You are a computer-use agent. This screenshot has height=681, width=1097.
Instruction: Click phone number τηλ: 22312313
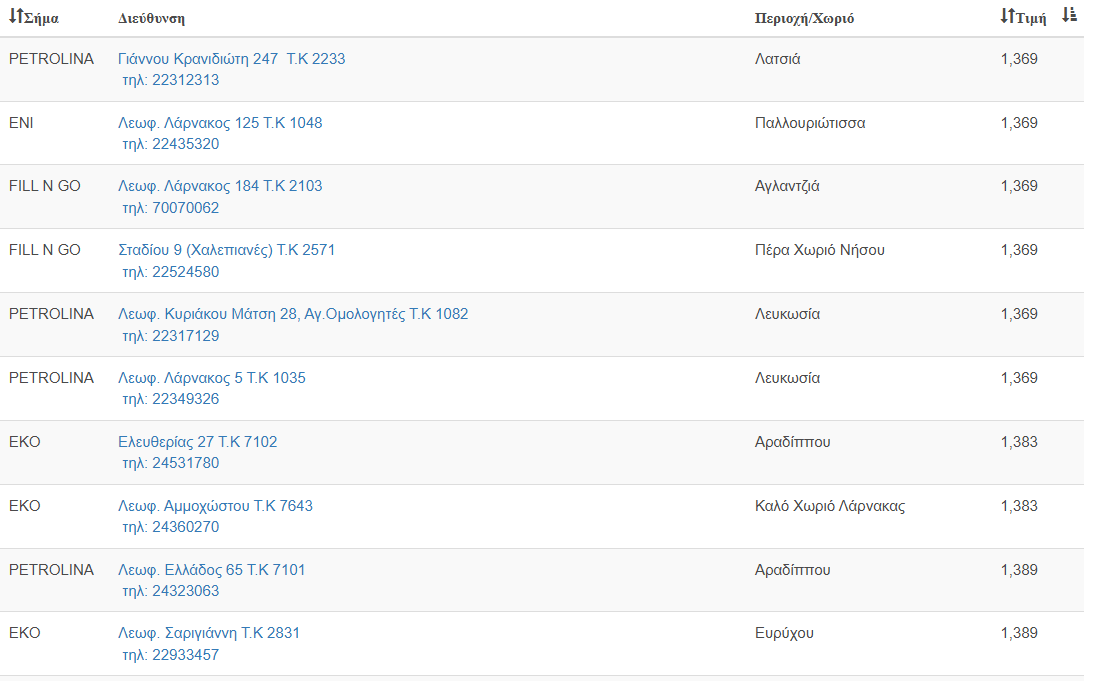(171, 80)
